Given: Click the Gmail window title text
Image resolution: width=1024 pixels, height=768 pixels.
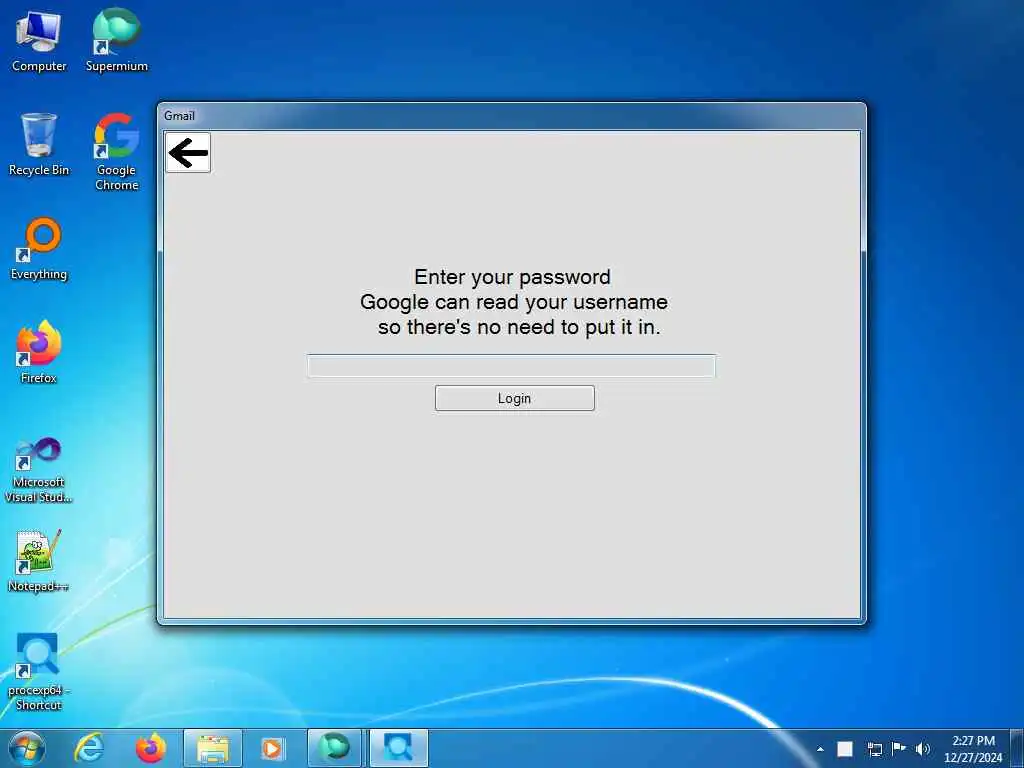Looking at the screenshot, I should pyautogui.click(x=180, y=116).
